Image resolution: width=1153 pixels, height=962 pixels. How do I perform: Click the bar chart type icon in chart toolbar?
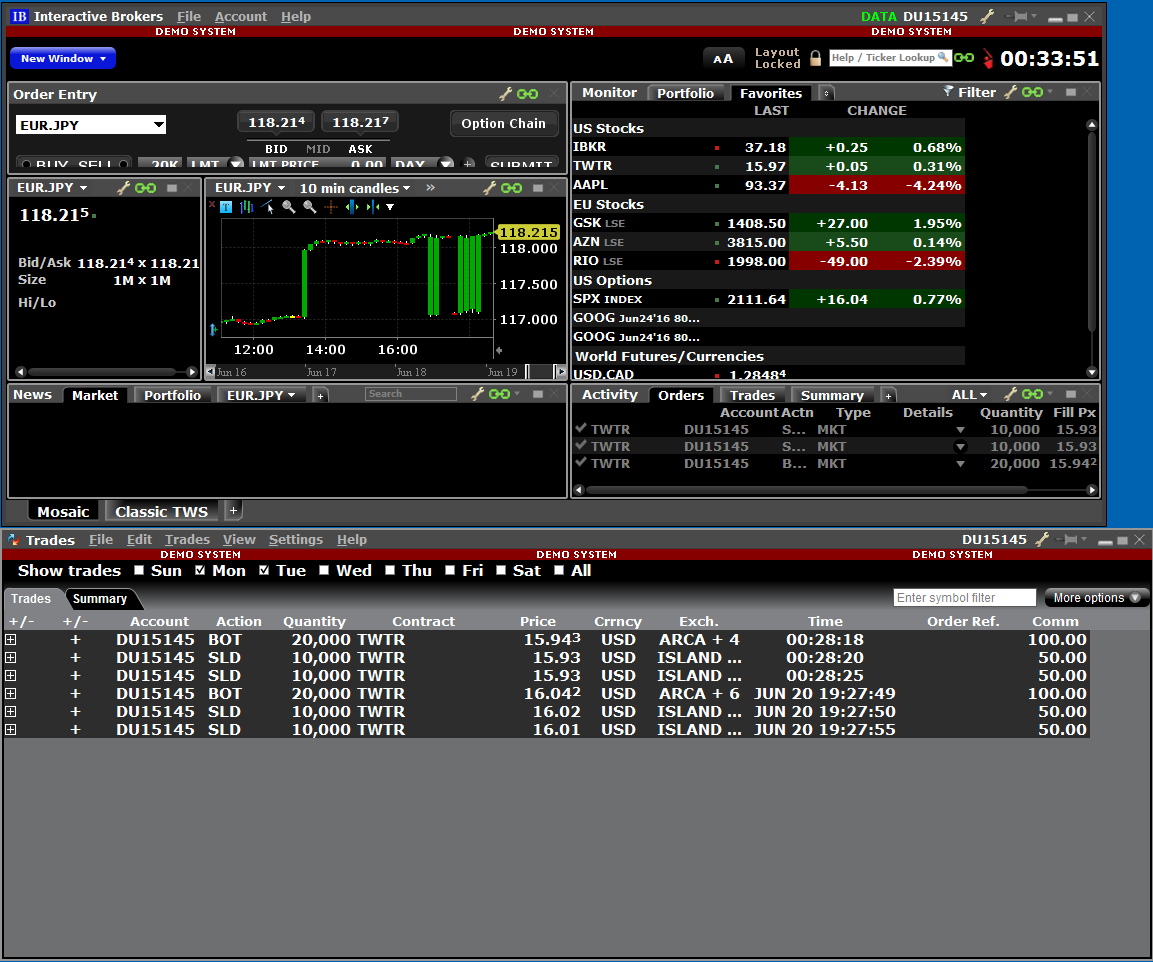246,207
